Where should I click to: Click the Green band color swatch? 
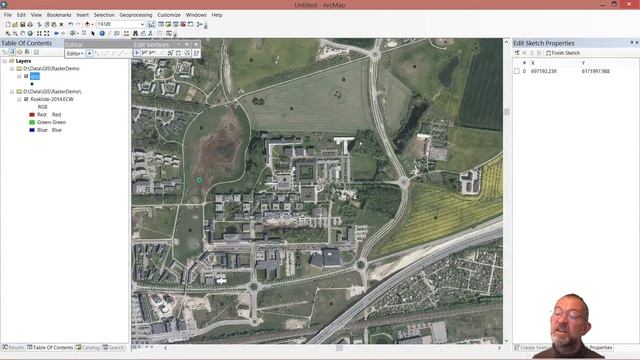click(32, 122)
